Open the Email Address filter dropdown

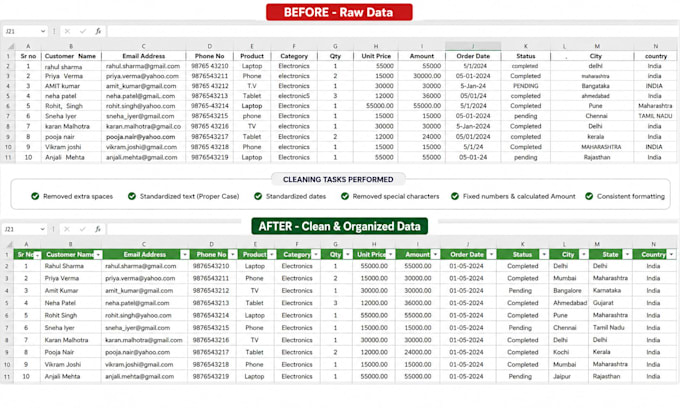click(x=185, y=255)
